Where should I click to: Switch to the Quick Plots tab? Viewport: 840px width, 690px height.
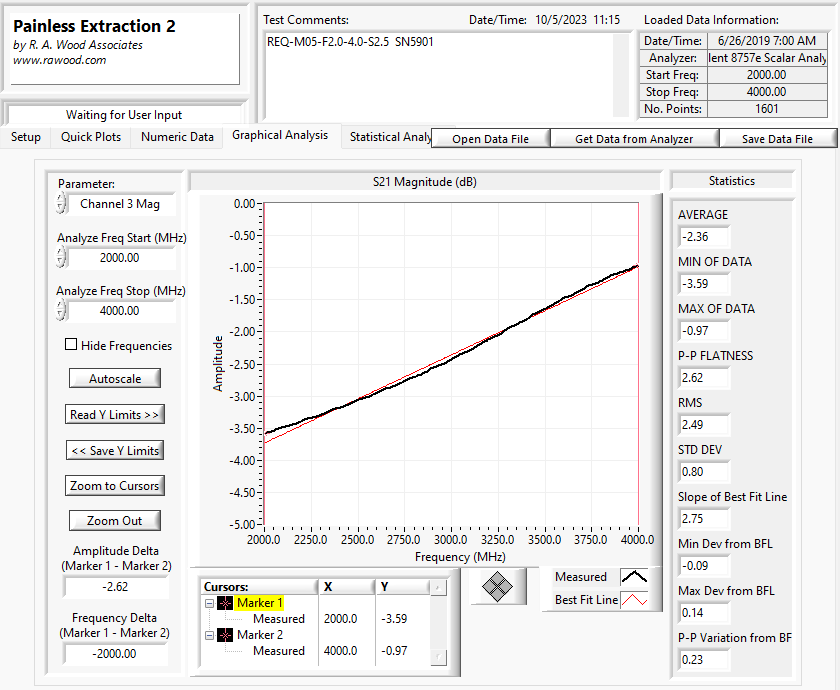(91, 137)
